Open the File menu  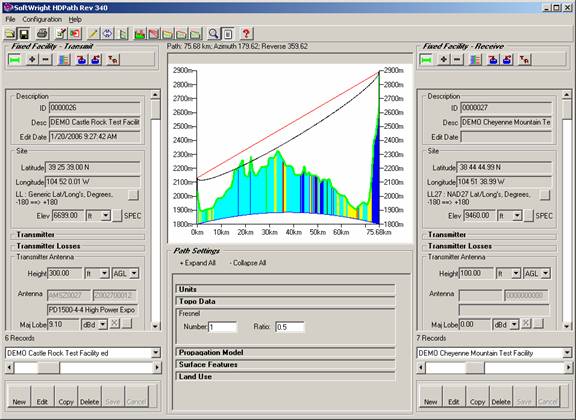pos(10,19)
